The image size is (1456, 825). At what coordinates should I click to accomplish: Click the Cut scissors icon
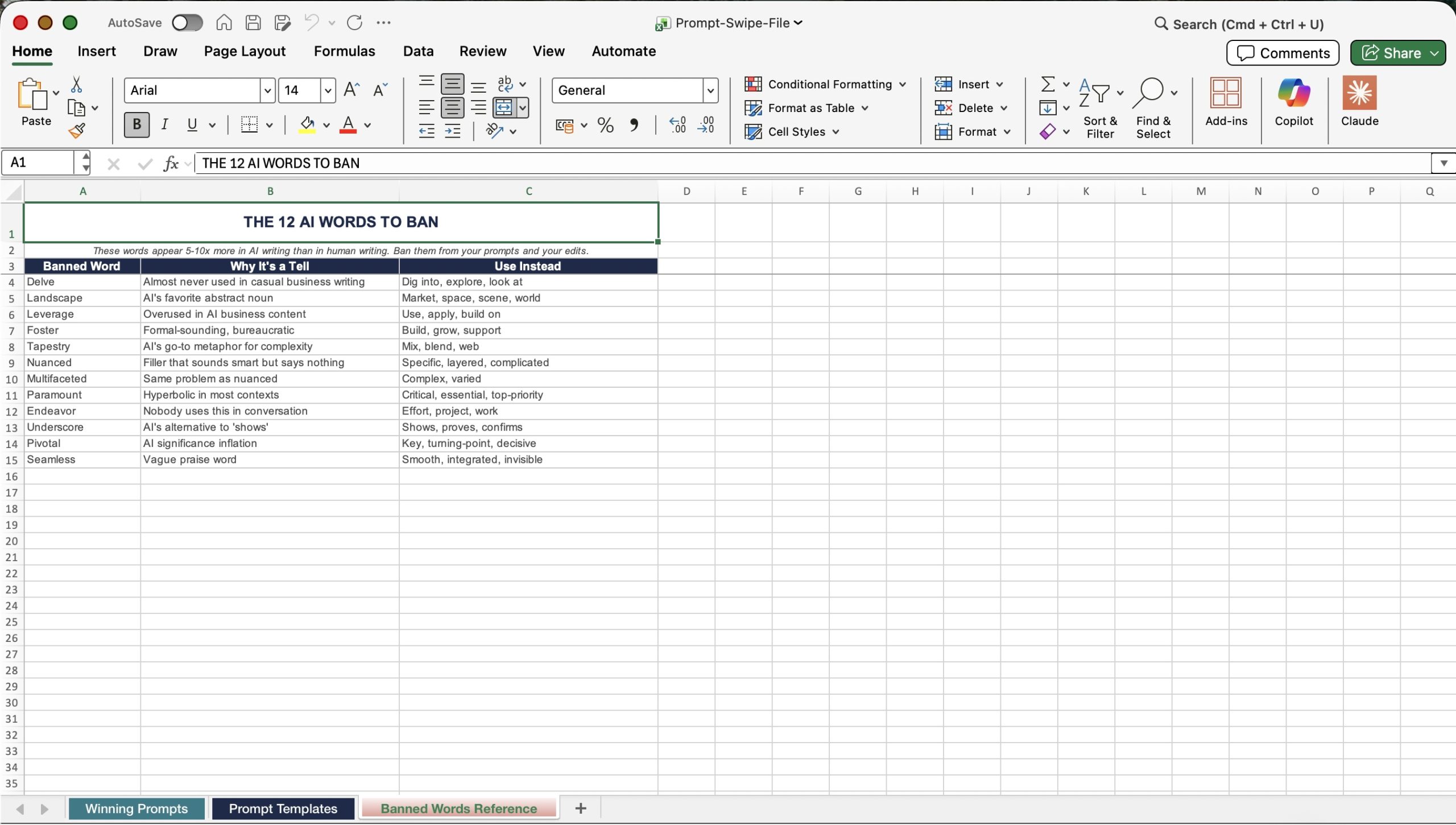pos(76,85)
